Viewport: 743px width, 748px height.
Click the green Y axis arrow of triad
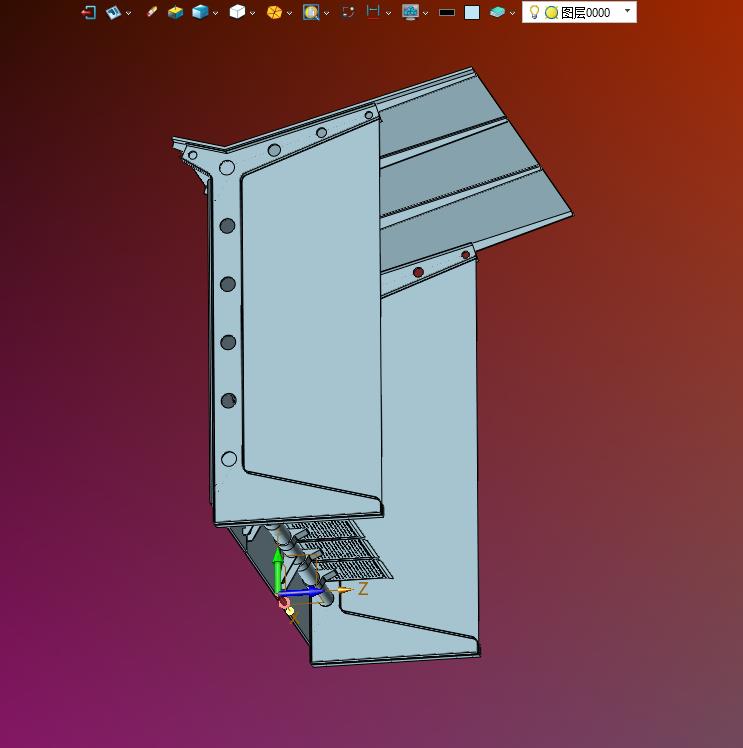(x=278, y=569)
